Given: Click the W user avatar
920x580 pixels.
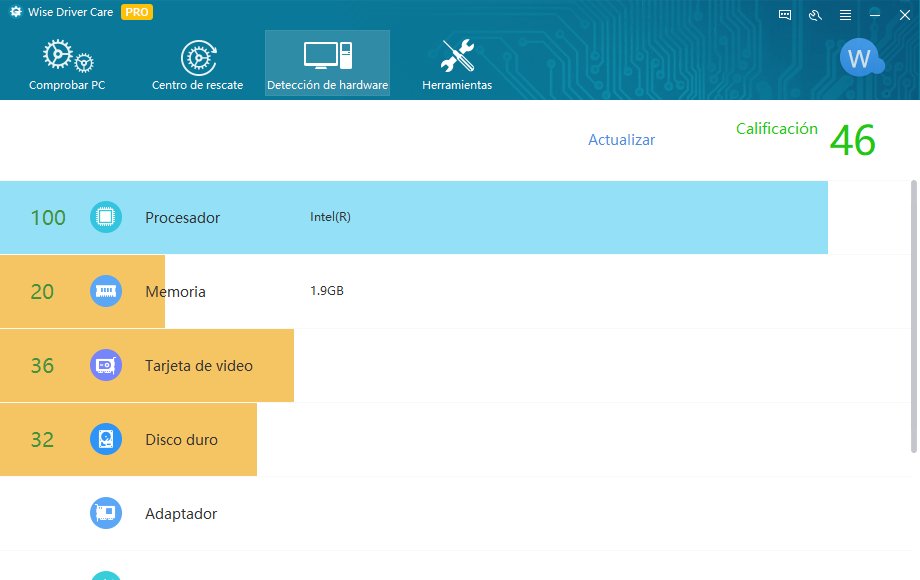Looking at the screenshot, I should 858,58.
